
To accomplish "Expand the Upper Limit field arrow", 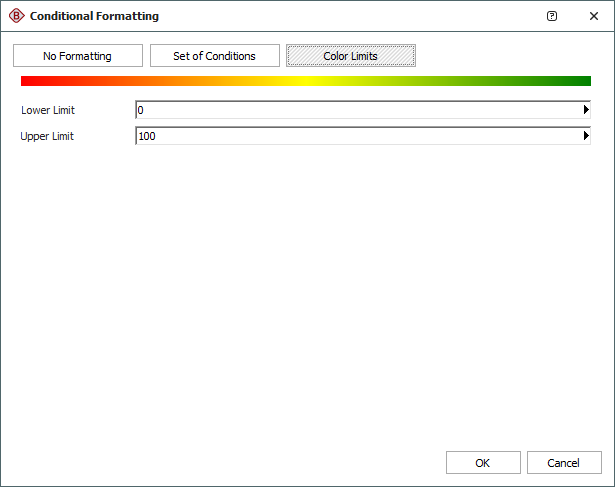I will pyautogui.click(x=586, y=136).
